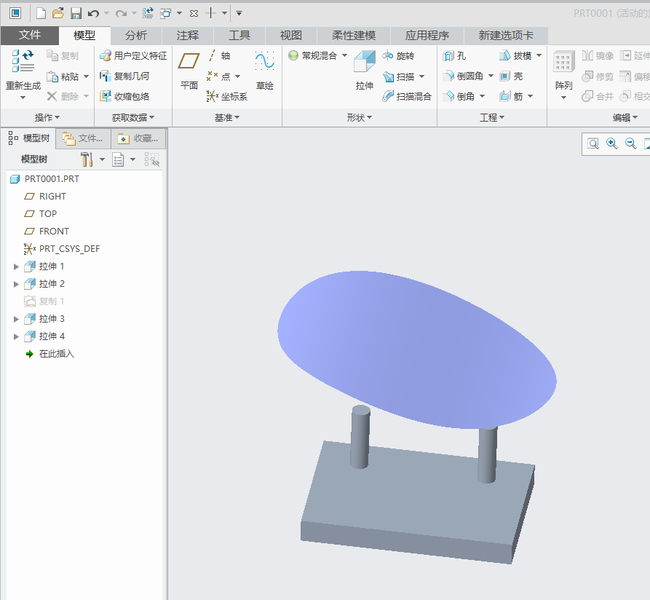
Task: Switch to the 注释 ribbon tab
Action: point(187,36)
